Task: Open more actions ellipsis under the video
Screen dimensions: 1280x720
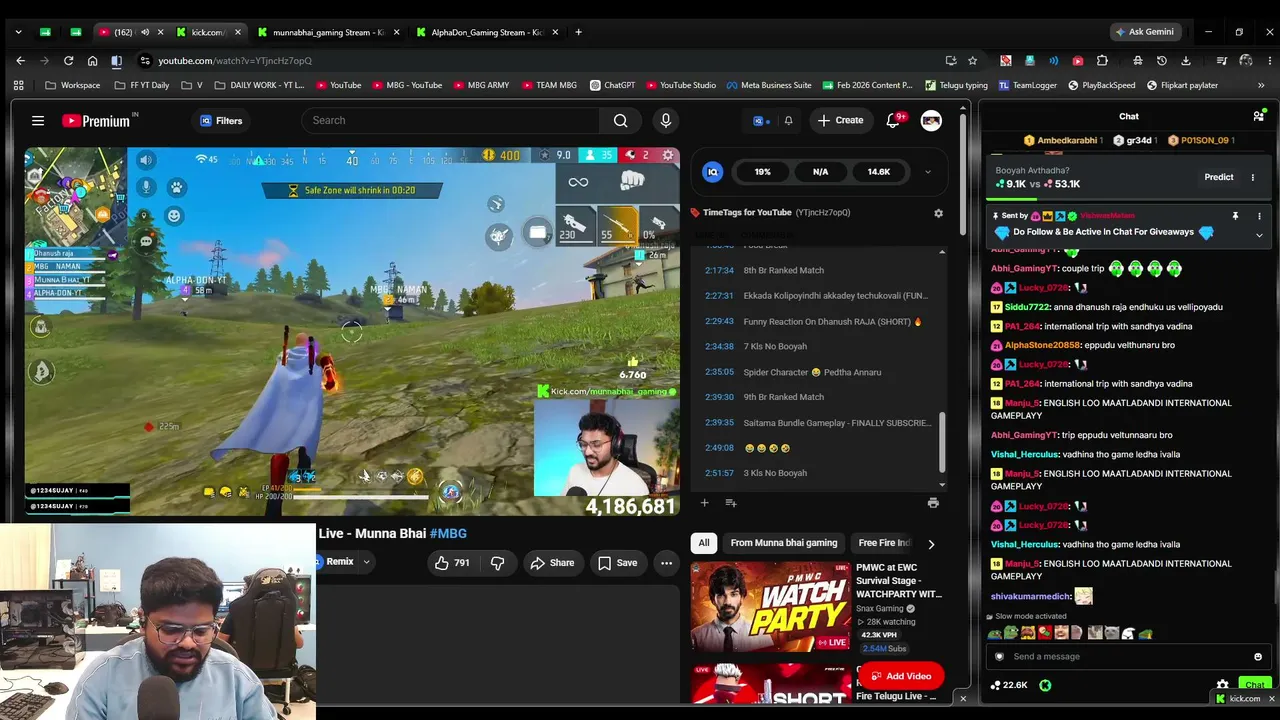Action: pos(666,563)
